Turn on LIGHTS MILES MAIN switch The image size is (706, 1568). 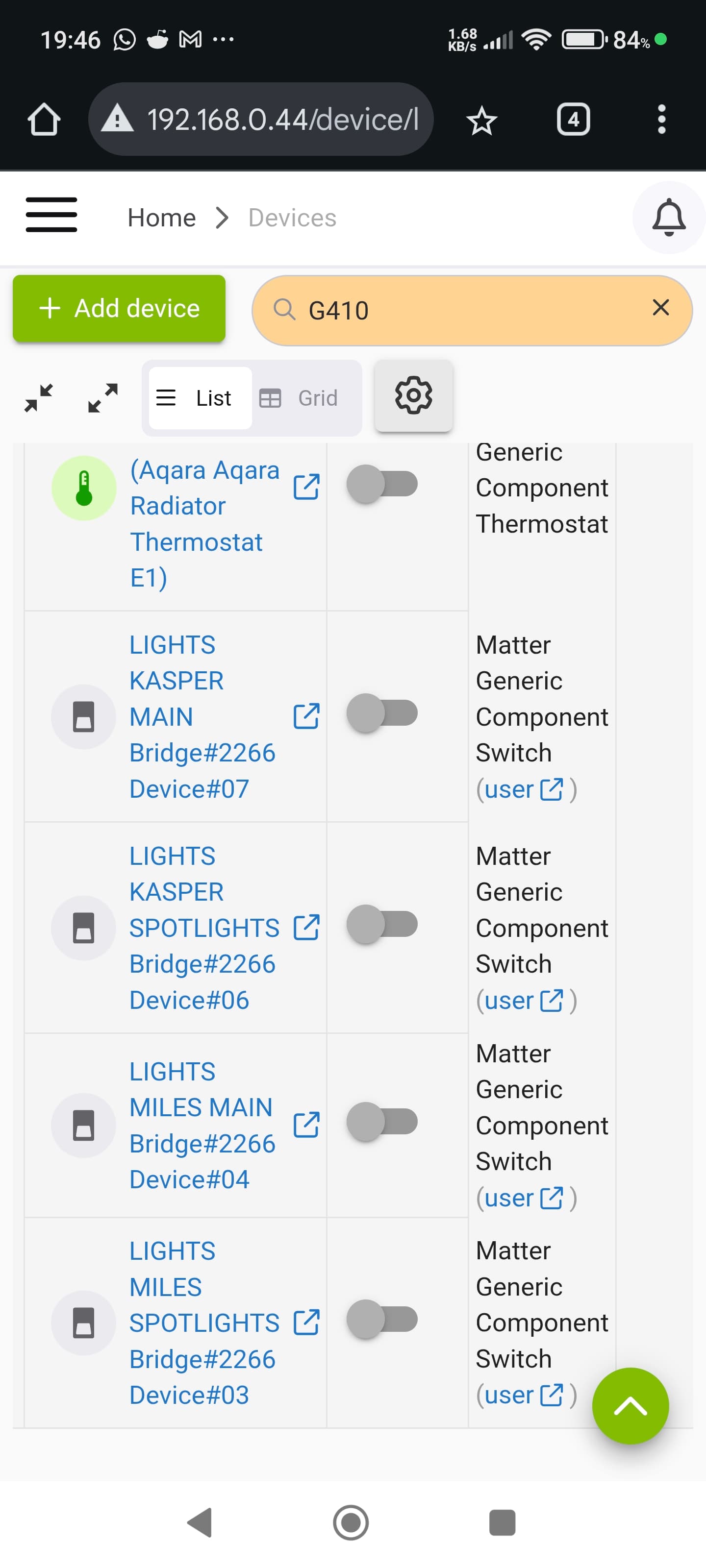click(x=381, y=1121)
